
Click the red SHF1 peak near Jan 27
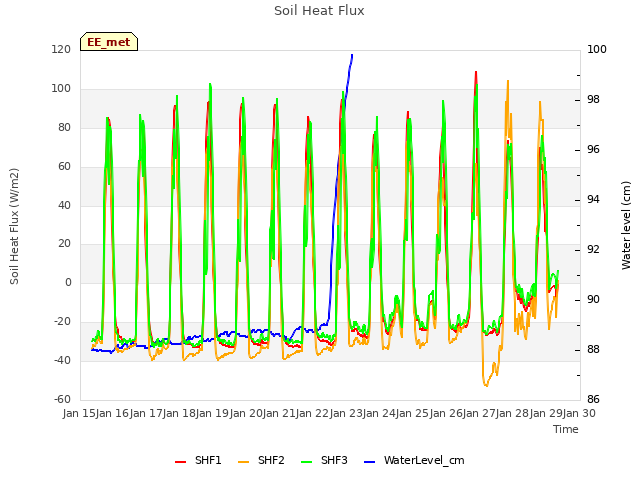[476, 72]
